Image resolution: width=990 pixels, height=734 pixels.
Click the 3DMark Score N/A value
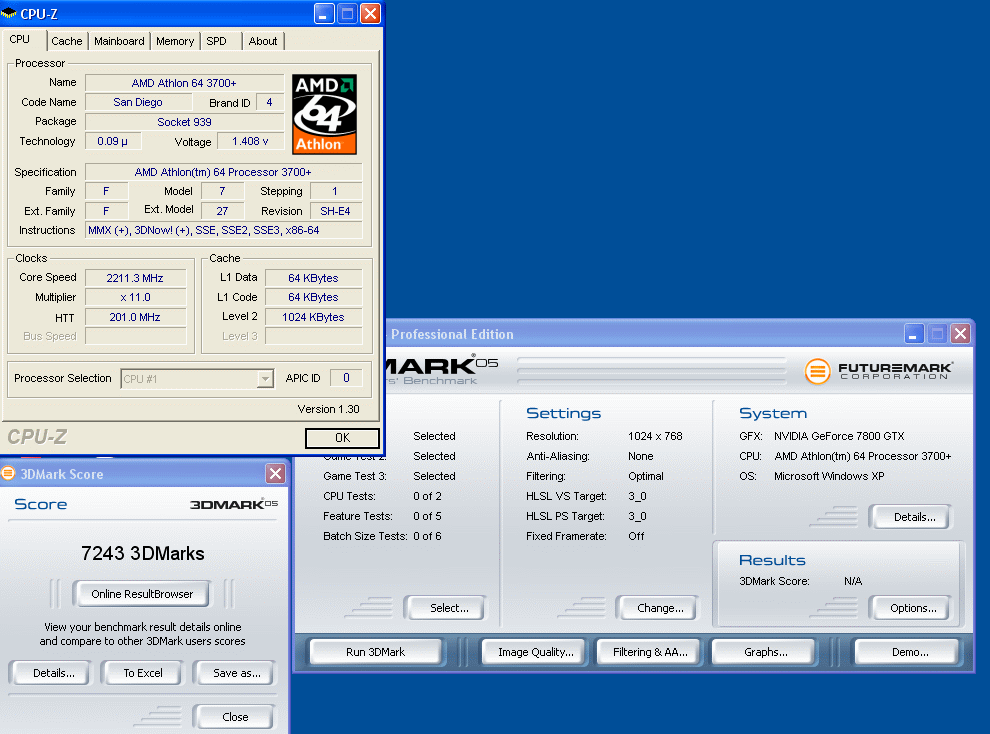click(x=853, y=581)
